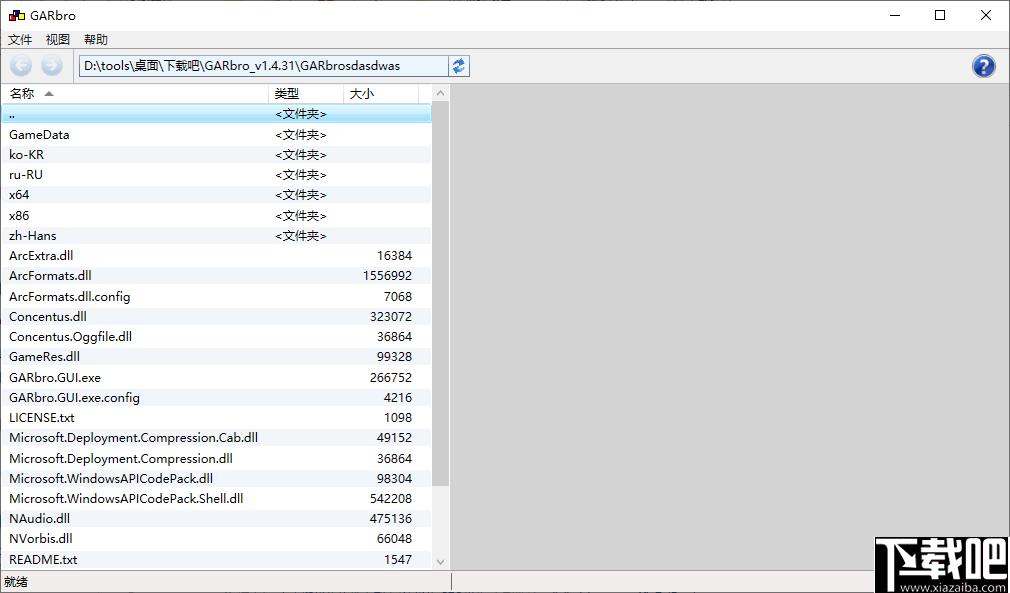Click the 1556992 size value
This screenshot has height=593, width=1010.
pyautogui.click(x=387, y=276)
